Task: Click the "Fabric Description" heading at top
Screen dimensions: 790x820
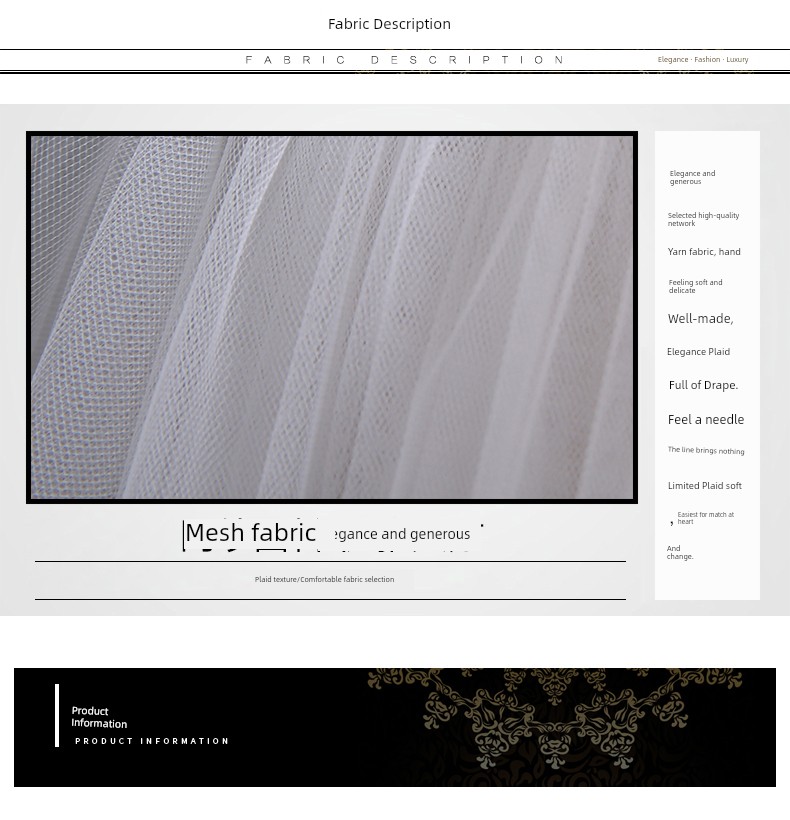Action: (x=389, y=24)
